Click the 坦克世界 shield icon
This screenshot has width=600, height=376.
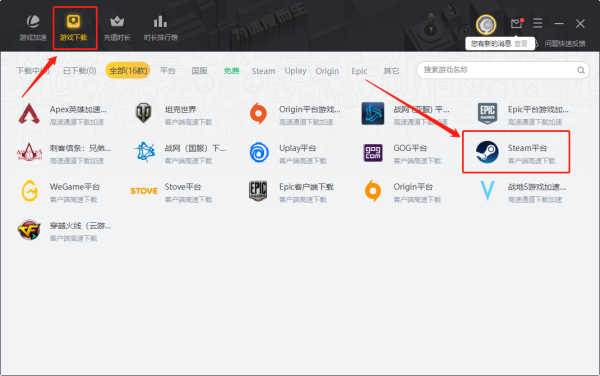point(143,113)
